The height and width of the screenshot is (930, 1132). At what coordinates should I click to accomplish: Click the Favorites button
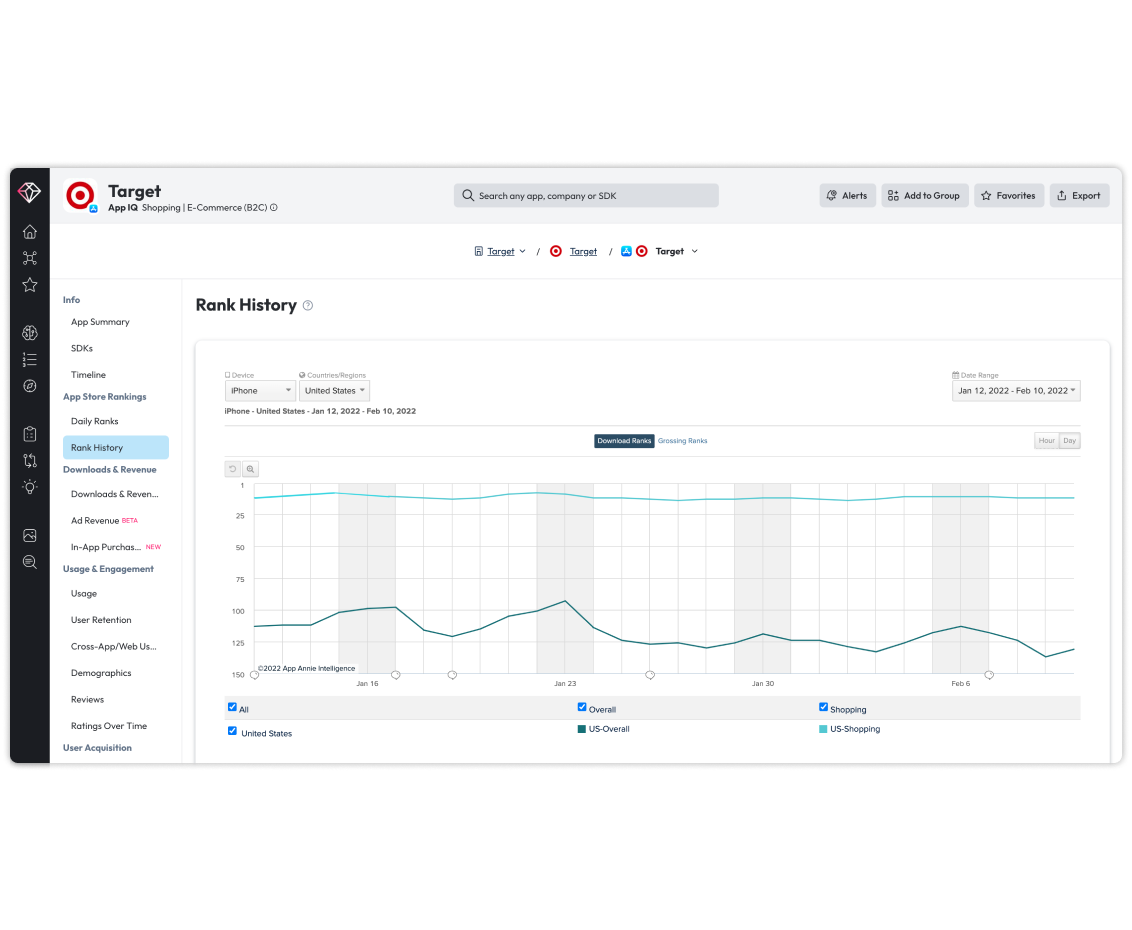(x=1009, y=196)
